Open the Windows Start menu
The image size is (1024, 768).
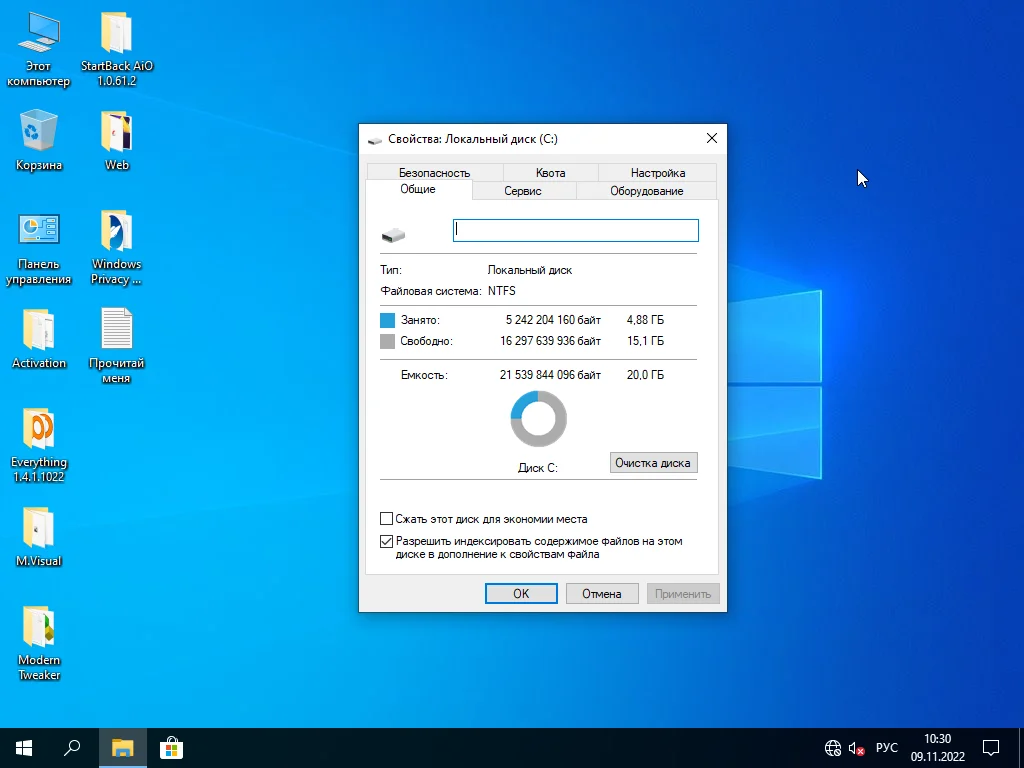24,747
